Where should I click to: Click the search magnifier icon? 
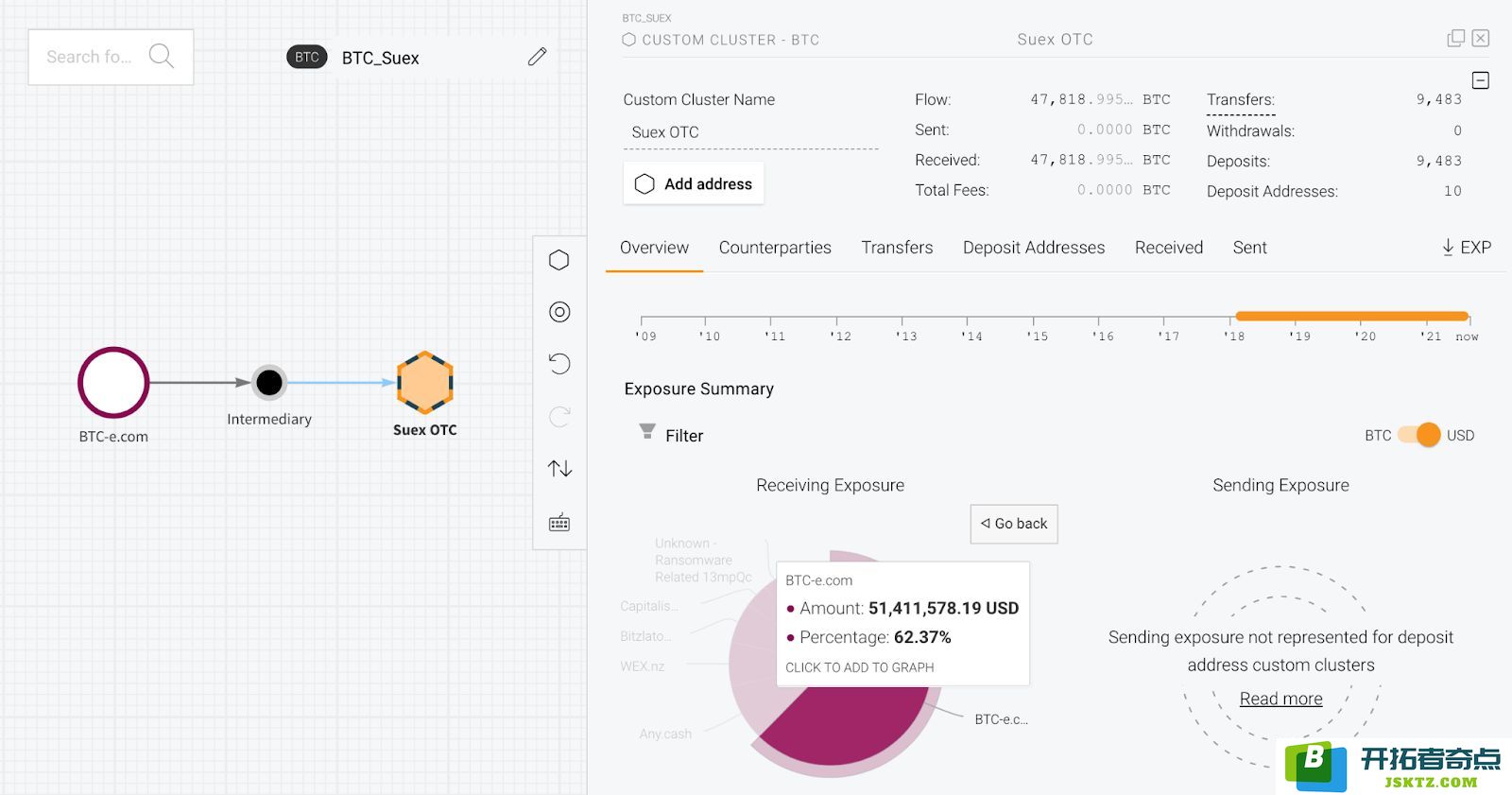point(162,57)
